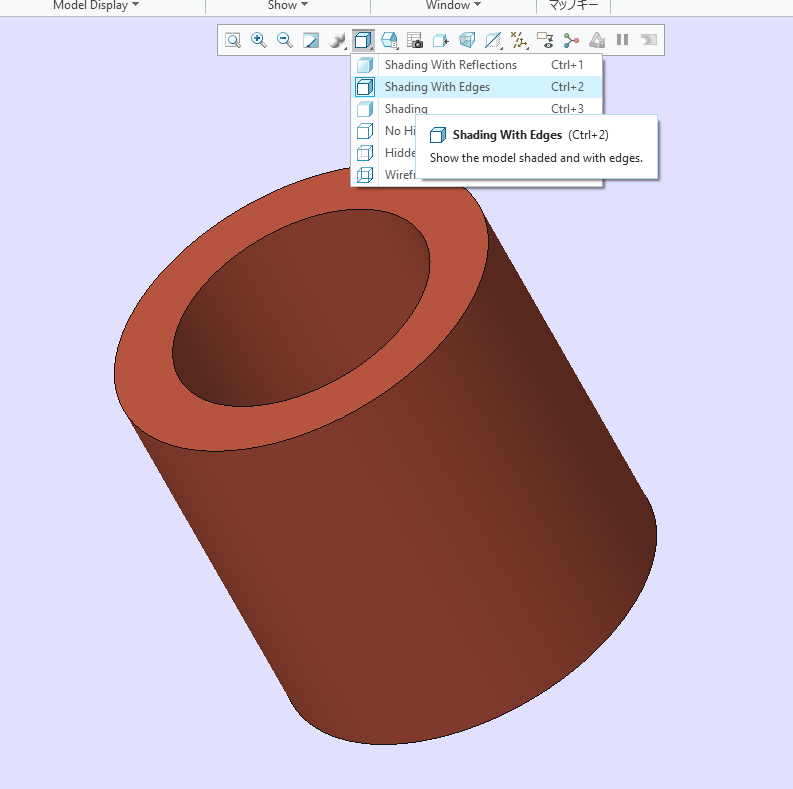Toggle the Datum Display Filters icon
The image size is (793, 789).
[519, 41]
